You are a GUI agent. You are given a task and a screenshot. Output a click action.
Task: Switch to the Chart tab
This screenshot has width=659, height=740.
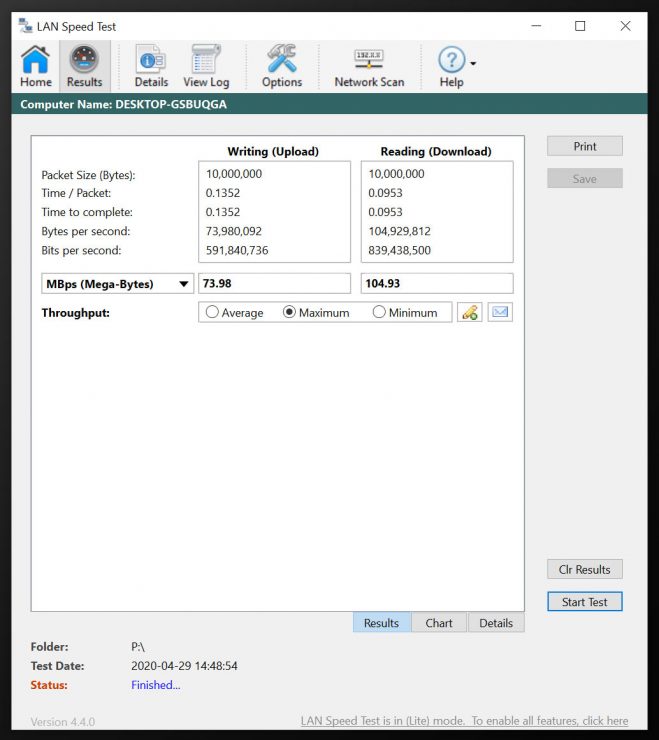[x=439, y=623]
